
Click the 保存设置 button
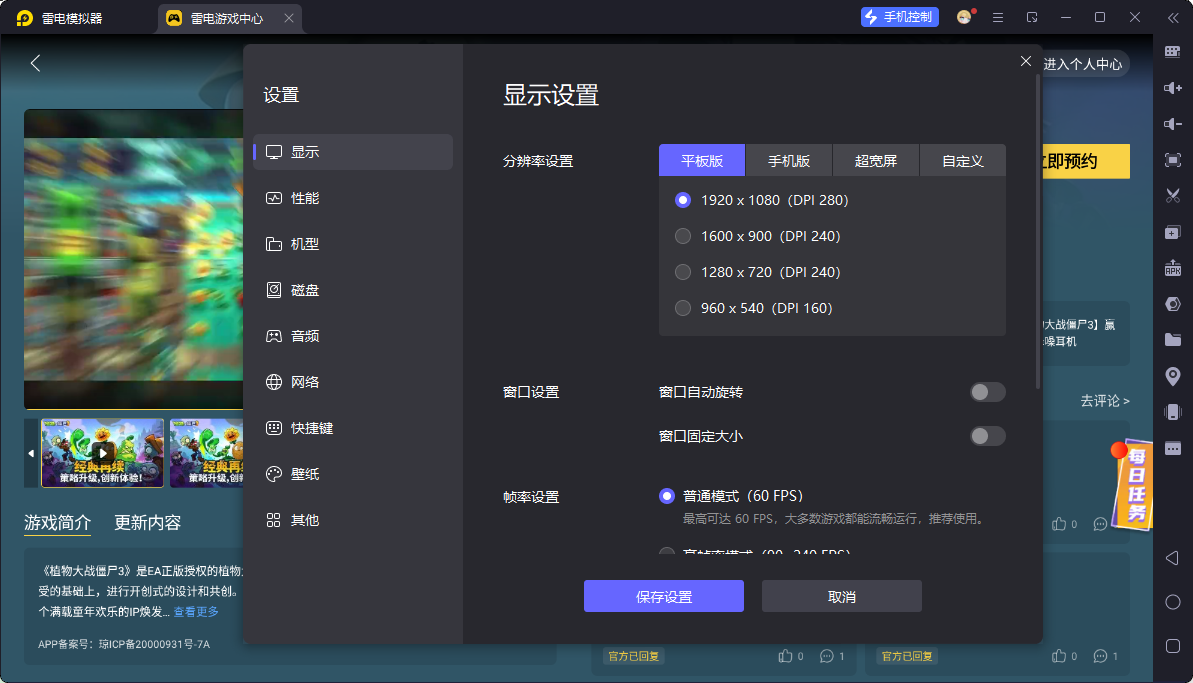(663, 596)
